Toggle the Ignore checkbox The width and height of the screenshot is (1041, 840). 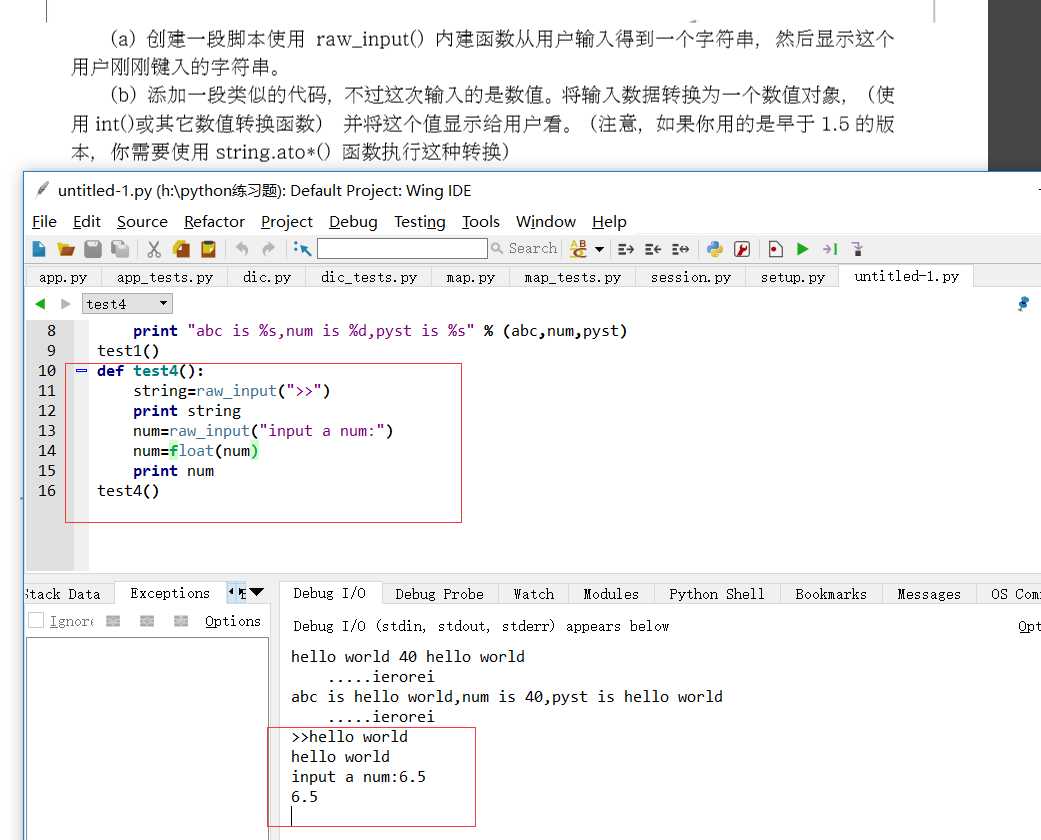(x=37, y=620)
